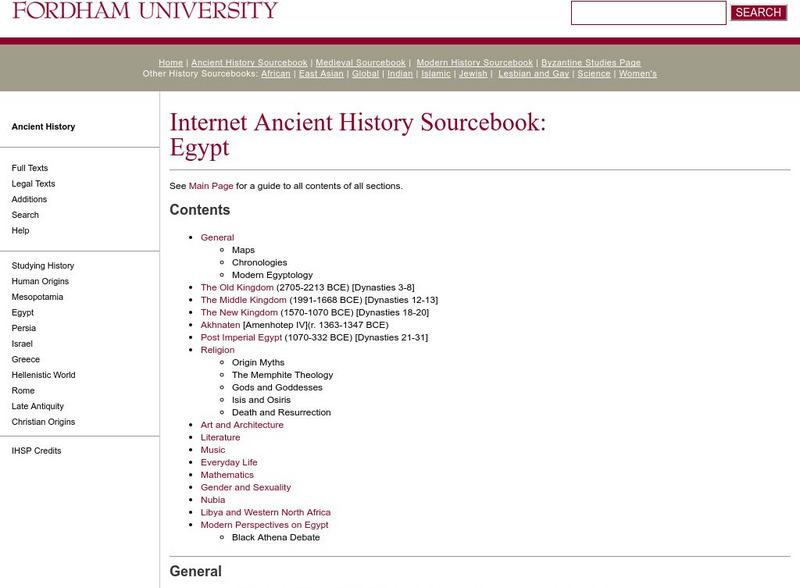Viewport: 800px width, 588px height.
Task: Open Full Texts in sidebar
Action: click(30, 168)
